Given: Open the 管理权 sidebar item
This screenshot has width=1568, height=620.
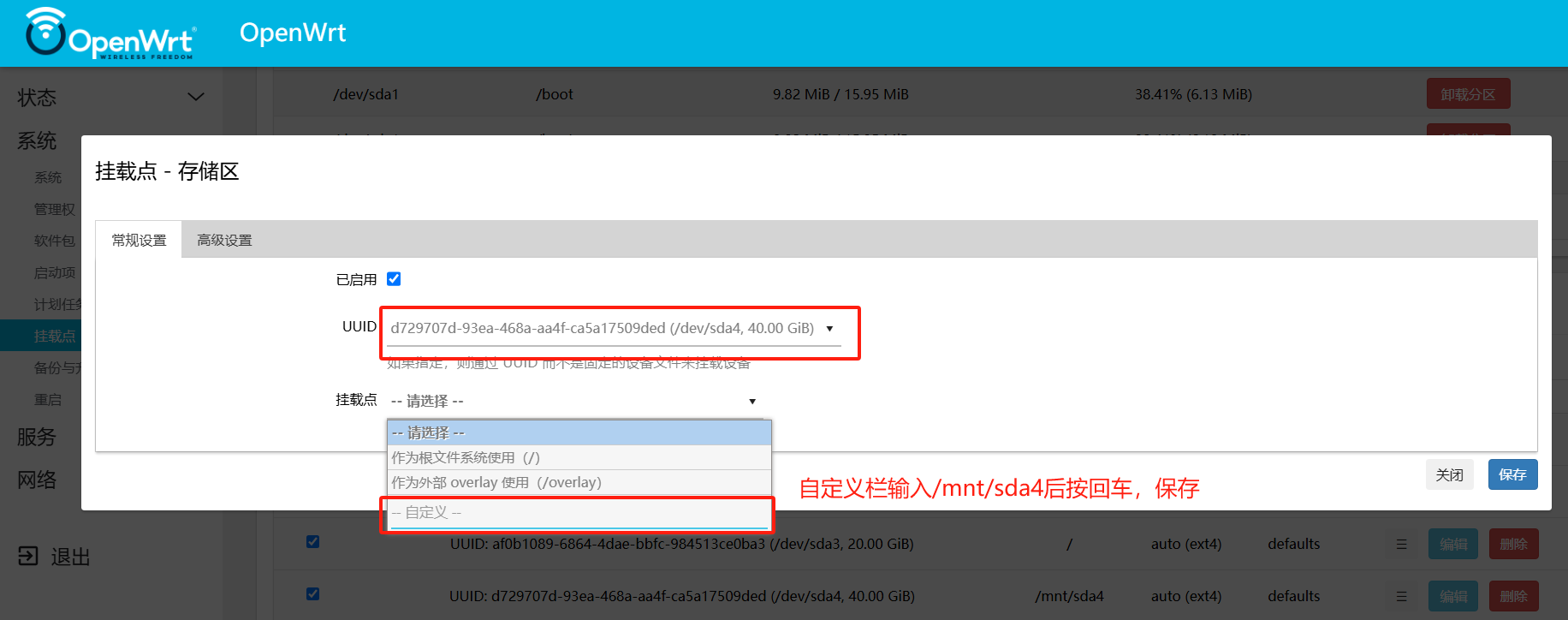Looking at the screenshot, I should (55, 209).
